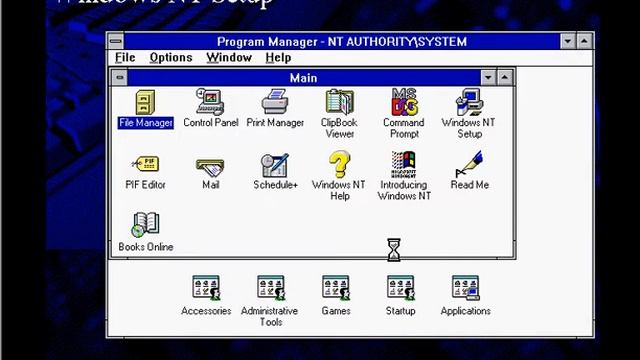
Task: Open Program Manager's system control menu box
Action: 116,41
